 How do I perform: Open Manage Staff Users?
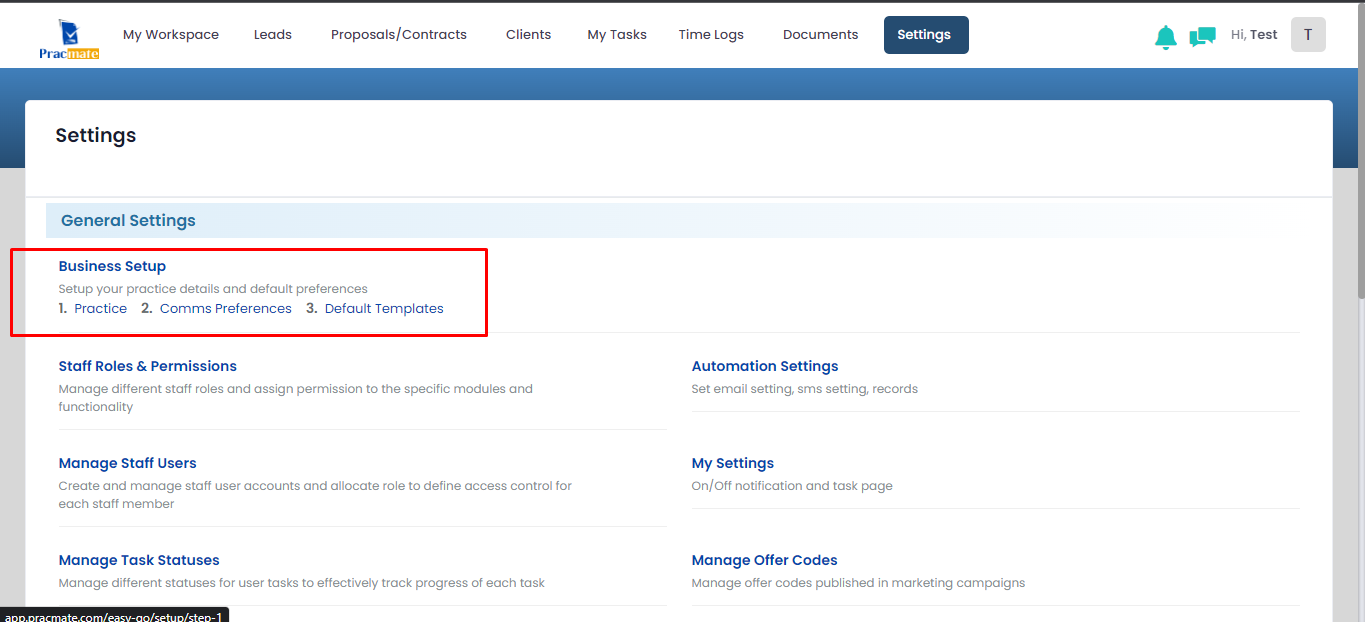click(x=128, y=463)
